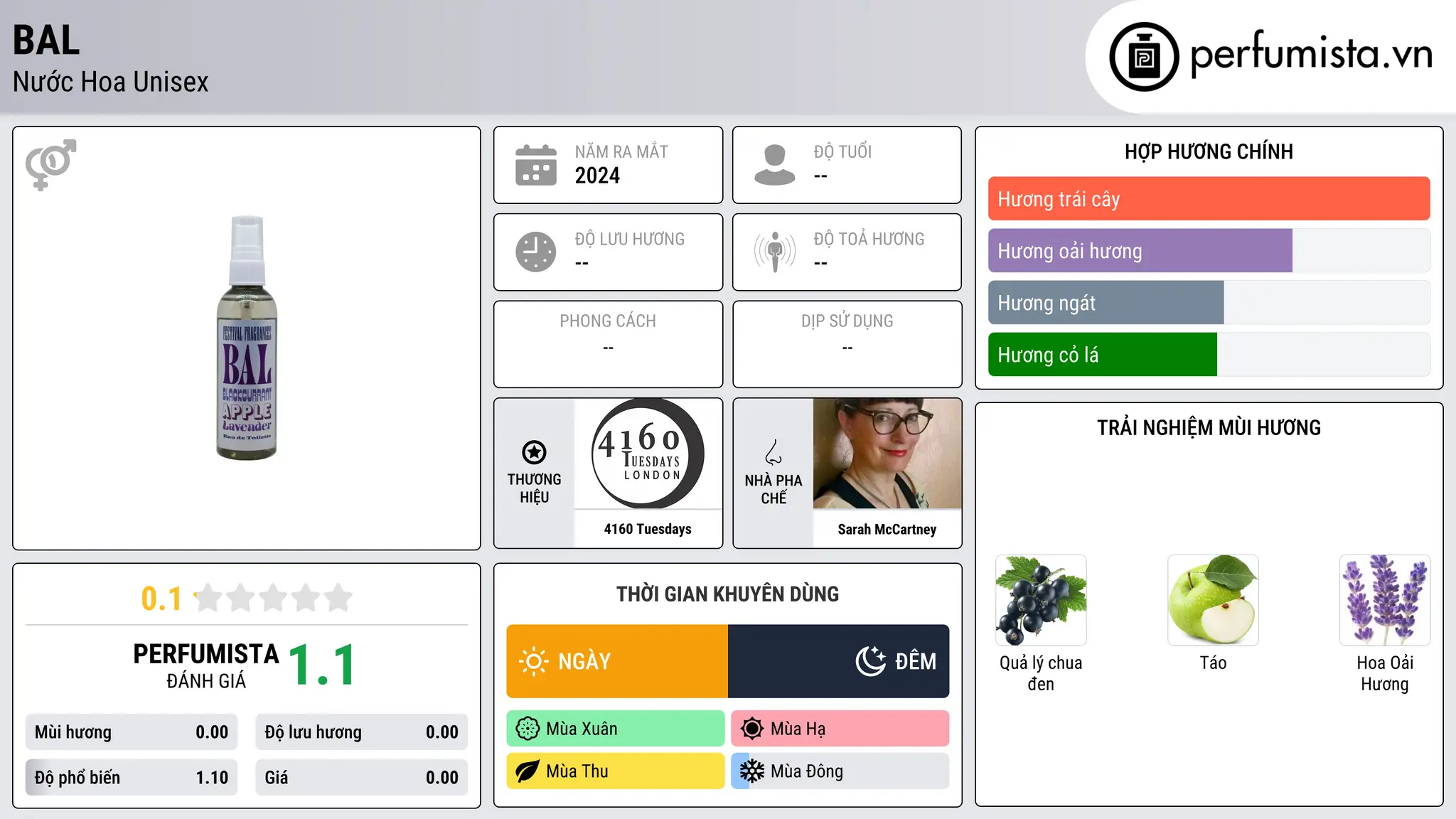1456x819 pixels.
Task: Select the Mùa Xuân season tile
Action: pos(616,729)
